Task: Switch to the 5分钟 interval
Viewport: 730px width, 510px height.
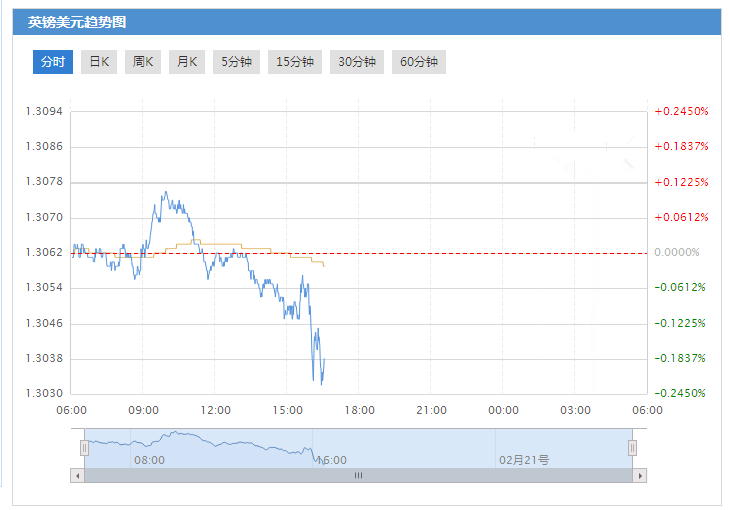Action: (x=236, y=62)
